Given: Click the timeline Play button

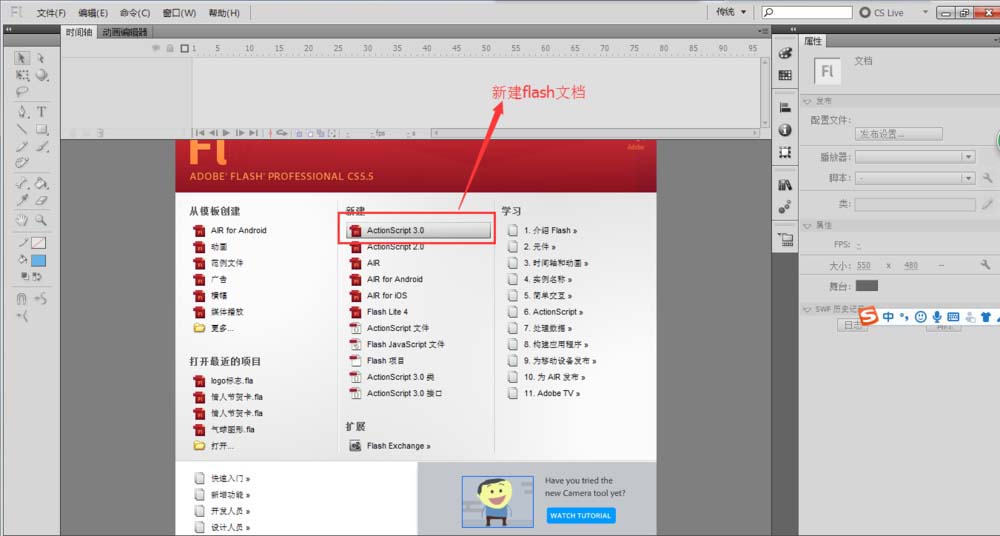Looking at the screenshot, I should coord(226,133).
